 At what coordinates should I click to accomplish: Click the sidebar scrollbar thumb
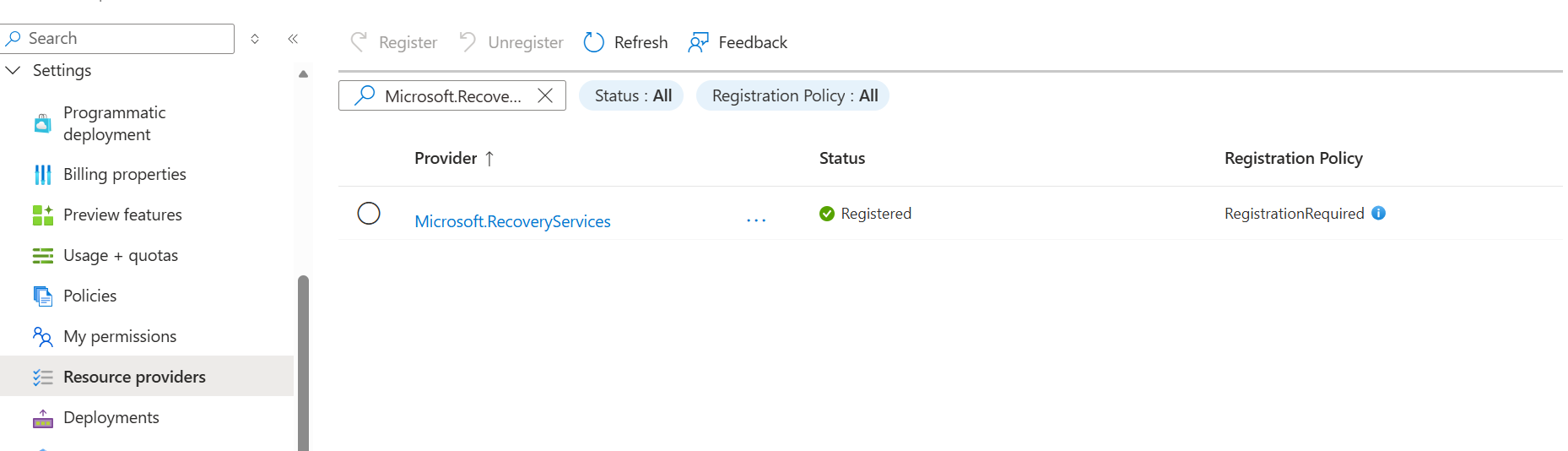click(x=303, y=363)
